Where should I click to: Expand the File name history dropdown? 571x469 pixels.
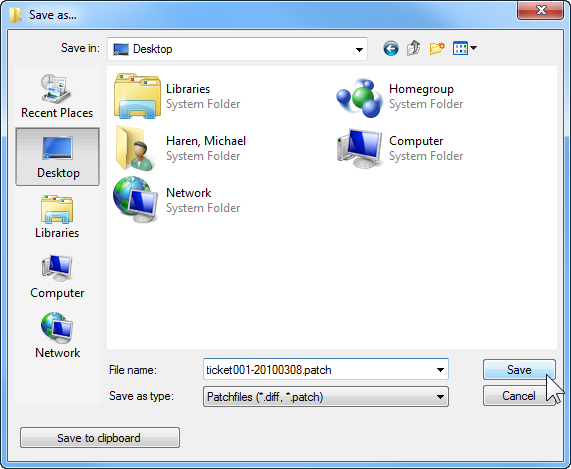pos(440,370)
